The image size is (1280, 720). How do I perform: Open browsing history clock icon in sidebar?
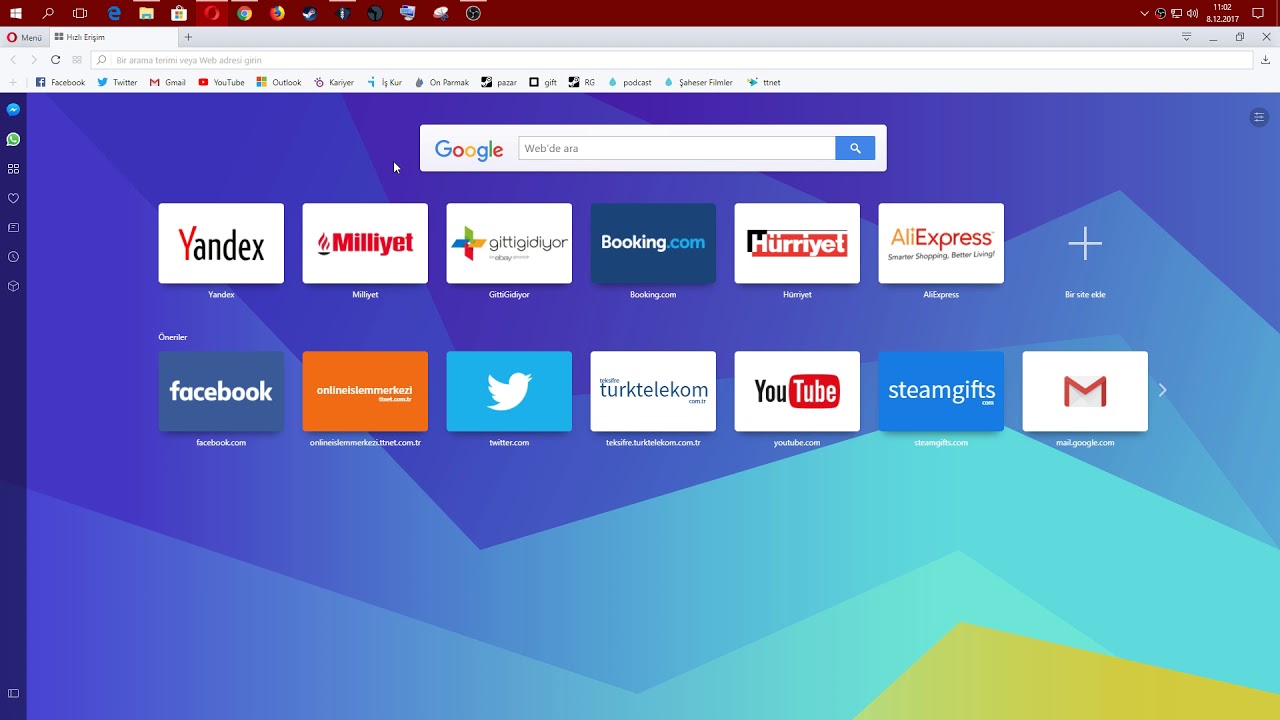click(x=13, y=257)
